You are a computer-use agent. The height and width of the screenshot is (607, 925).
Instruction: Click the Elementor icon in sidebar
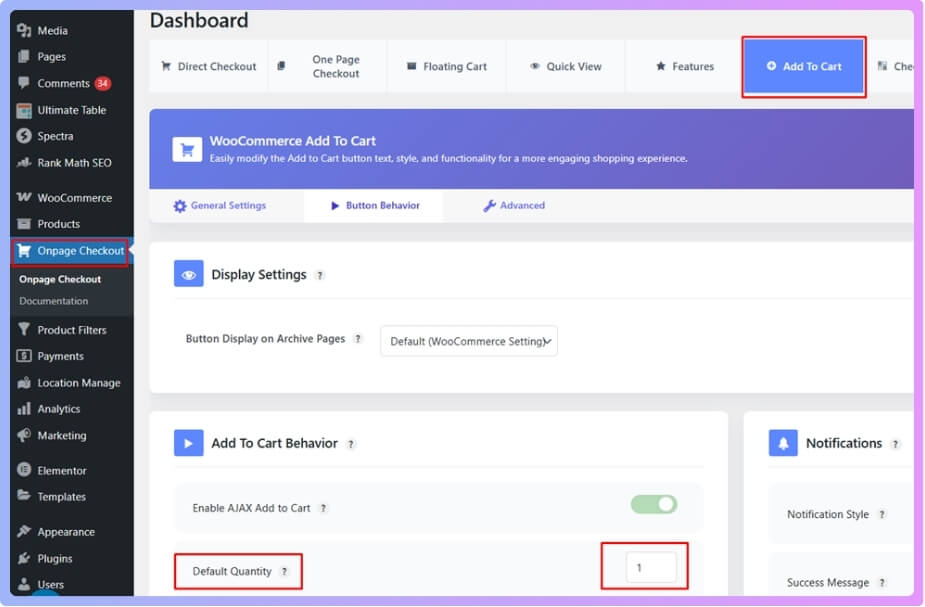pyautogui.click(x=24, y=470)
